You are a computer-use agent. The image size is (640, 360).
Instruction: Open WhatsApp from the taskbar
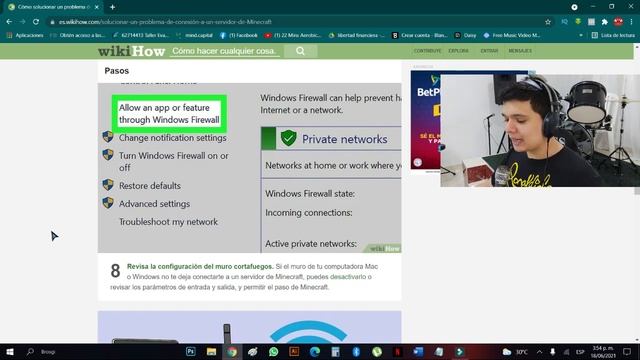point(273,351)
